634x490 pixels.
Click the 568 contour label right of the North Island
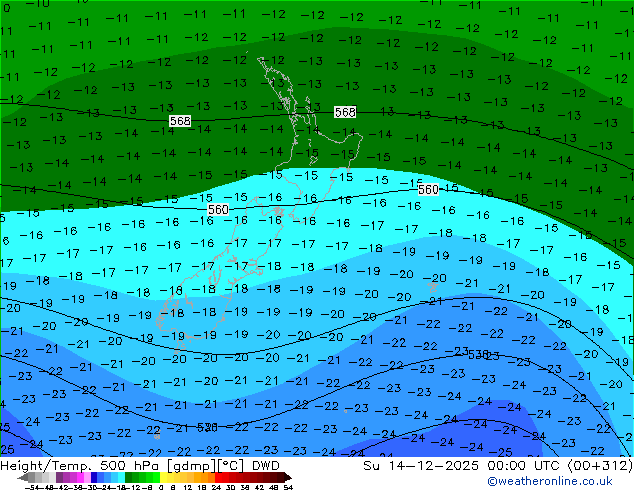(x=345, y=112)
